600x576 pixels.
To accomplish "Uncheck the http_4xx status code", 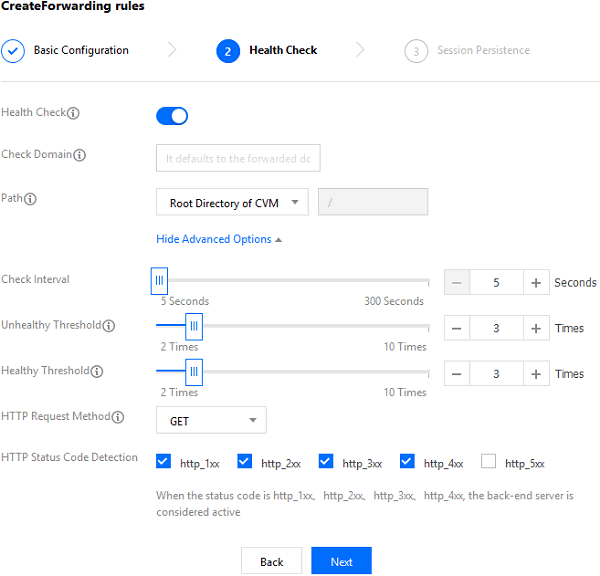I will pyautogui.click(x=407, y=462).
